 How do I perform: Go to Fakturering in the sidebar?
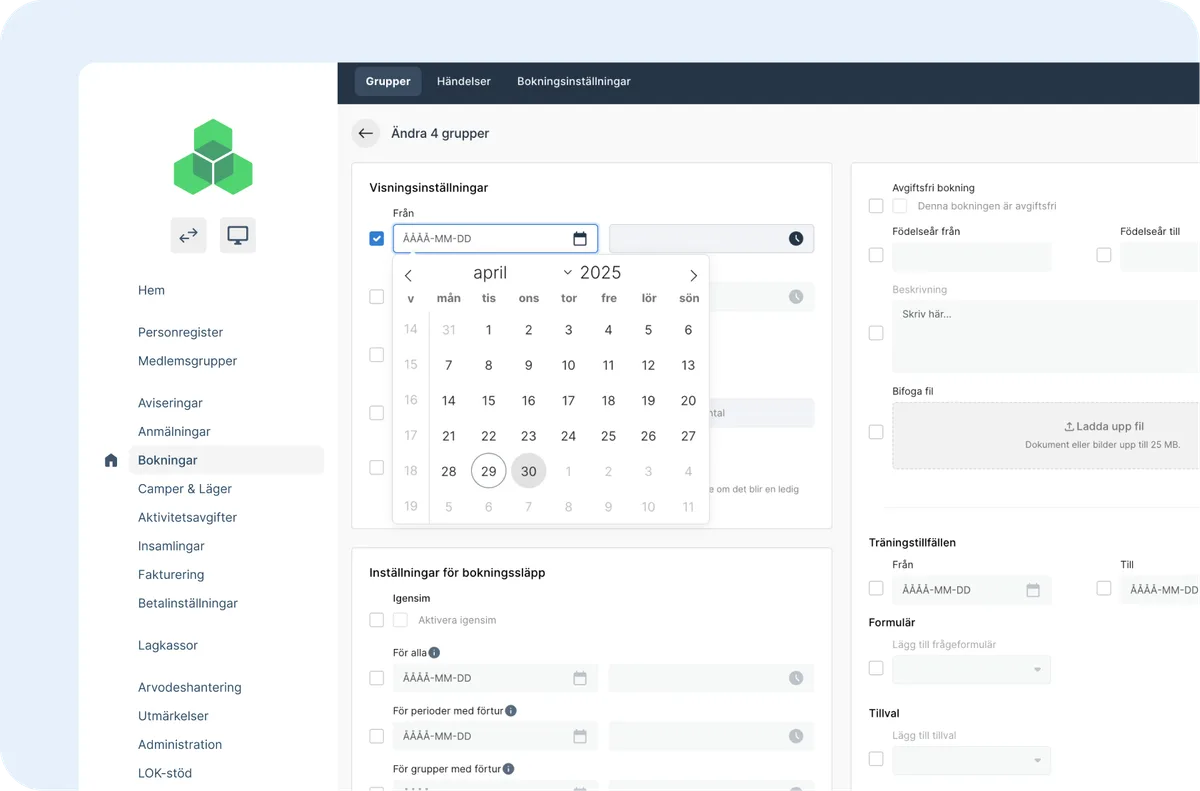point(171,575)
